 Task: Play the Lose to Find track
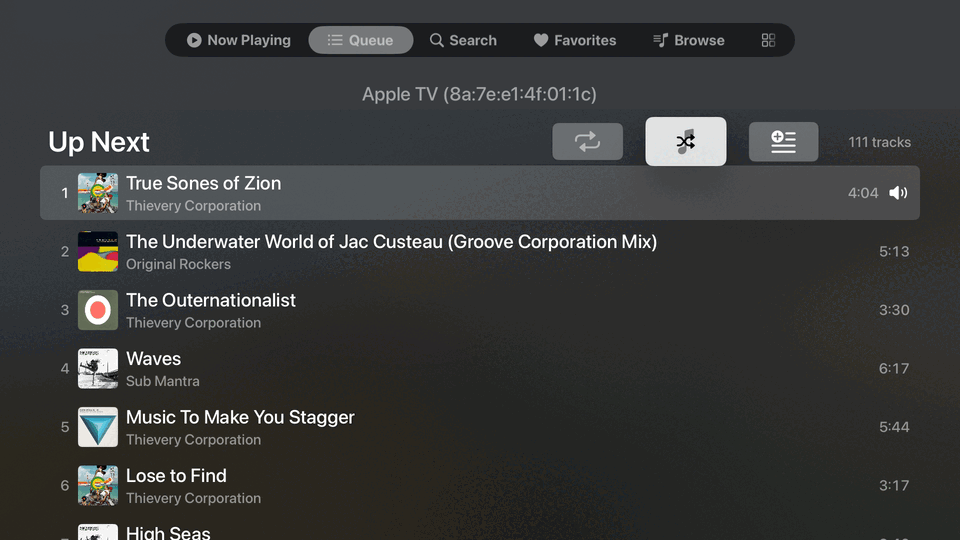tap(480, 486)
